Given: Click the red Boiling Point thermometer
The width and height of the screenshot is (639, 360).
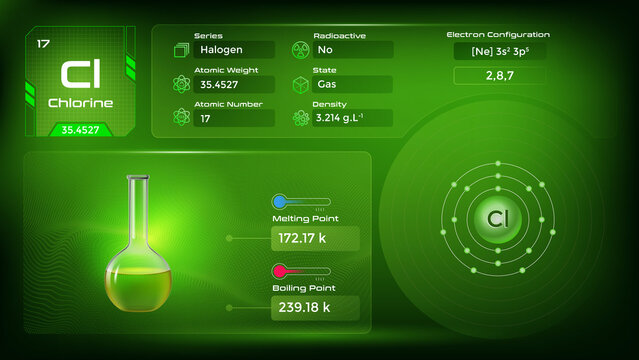Looking at the screenshot, I should (301, 271).
